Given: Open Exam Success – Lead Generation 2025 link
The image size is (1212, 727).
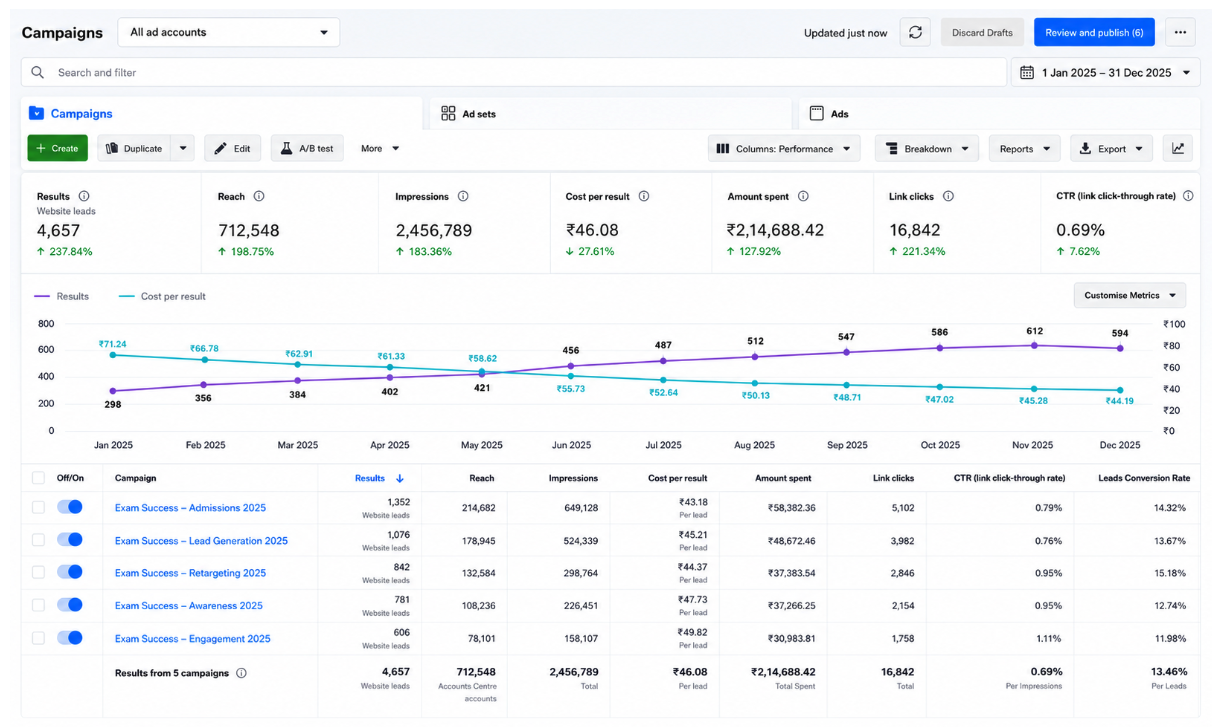Looking at the screenshot, I should [201, 541].
